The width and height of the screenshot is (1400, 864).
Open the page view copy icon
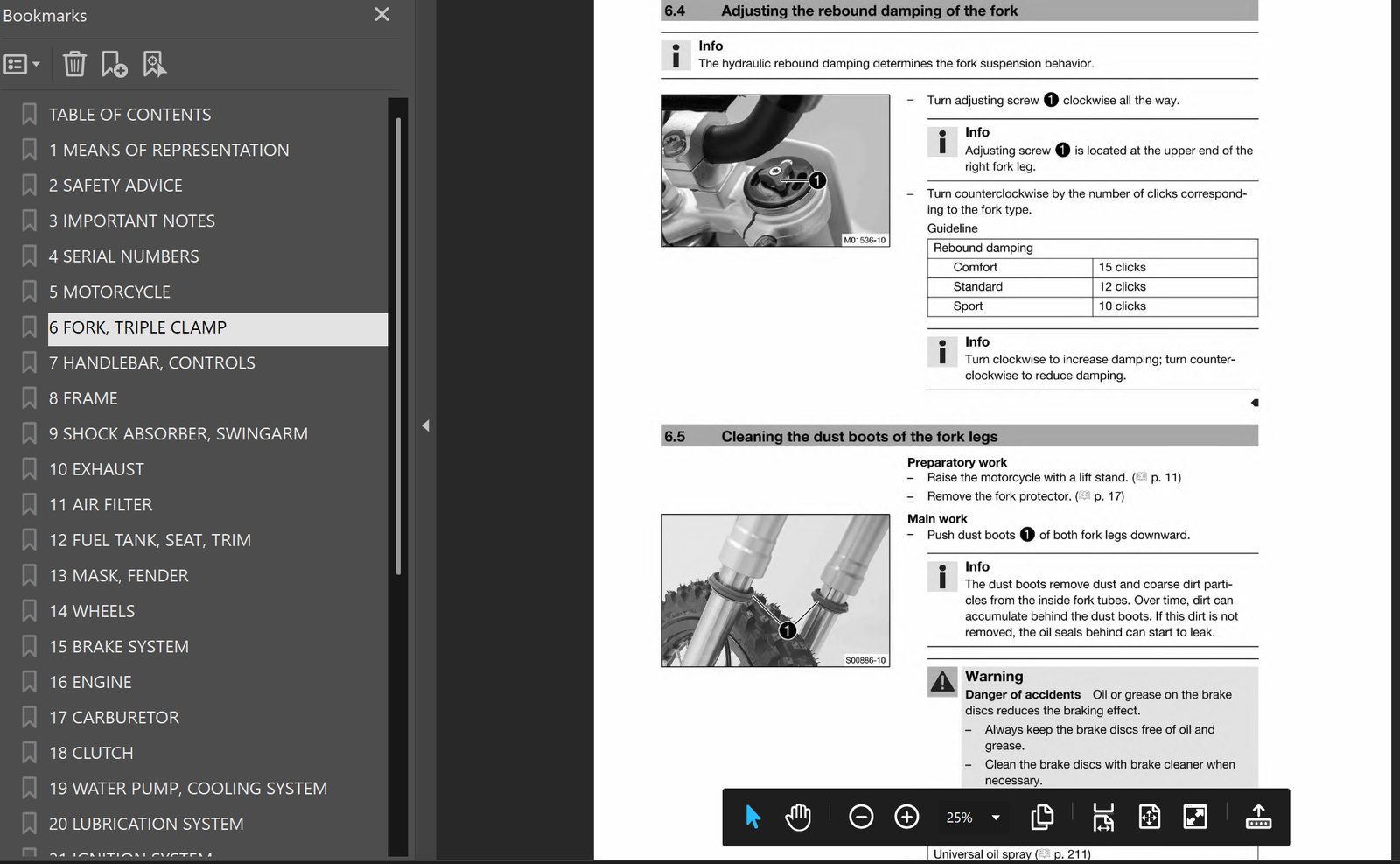(x=1042, y=817)
